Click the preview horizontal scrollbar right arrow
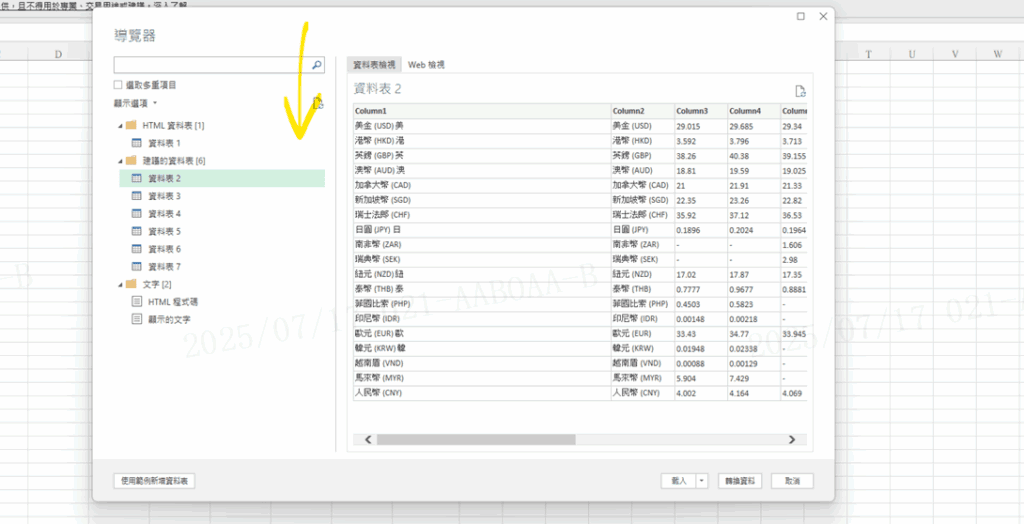Screen dimensions: 1024x524 [x=792, y=439]
